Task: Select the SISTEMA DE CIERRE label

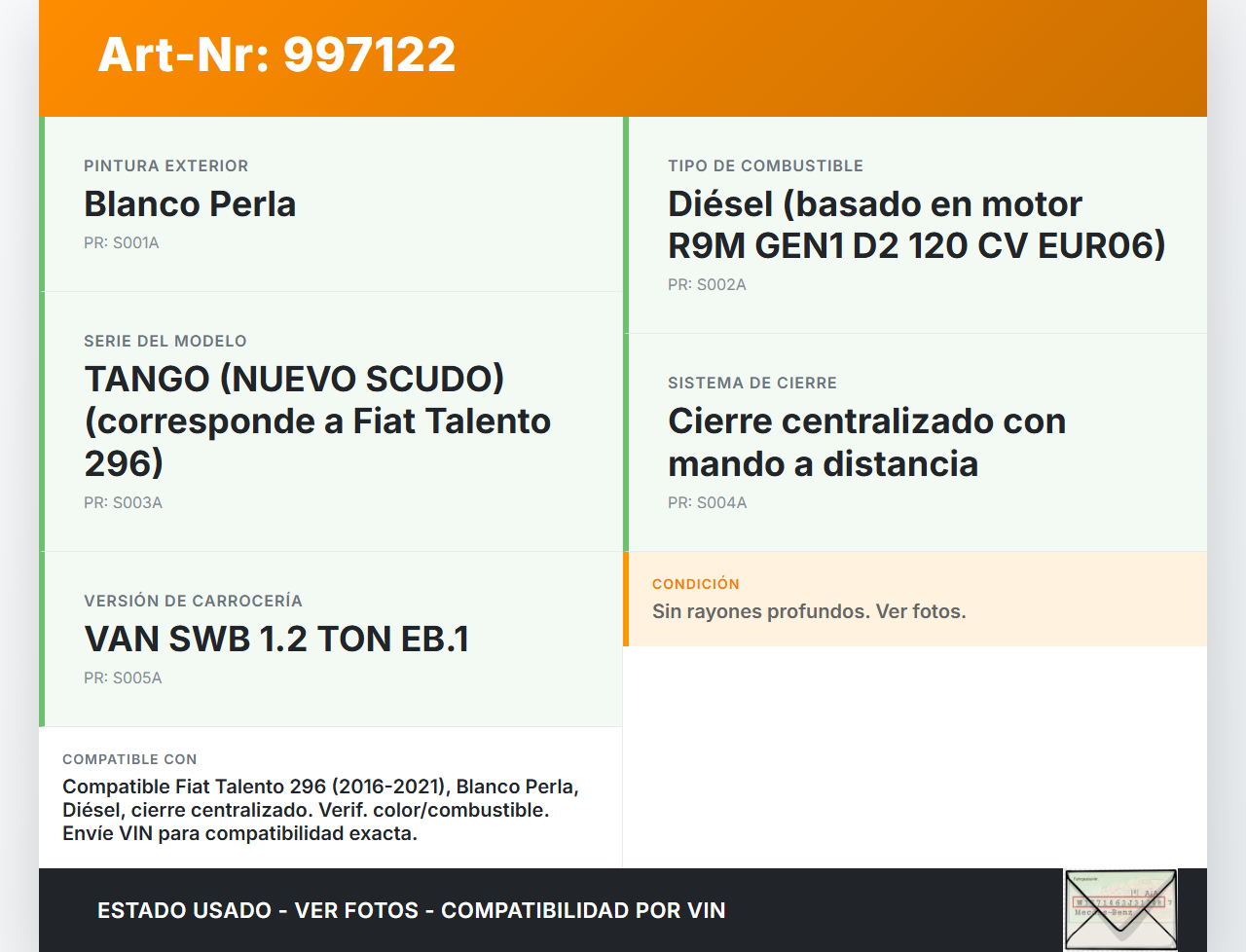Action: [x=752, y=383]
